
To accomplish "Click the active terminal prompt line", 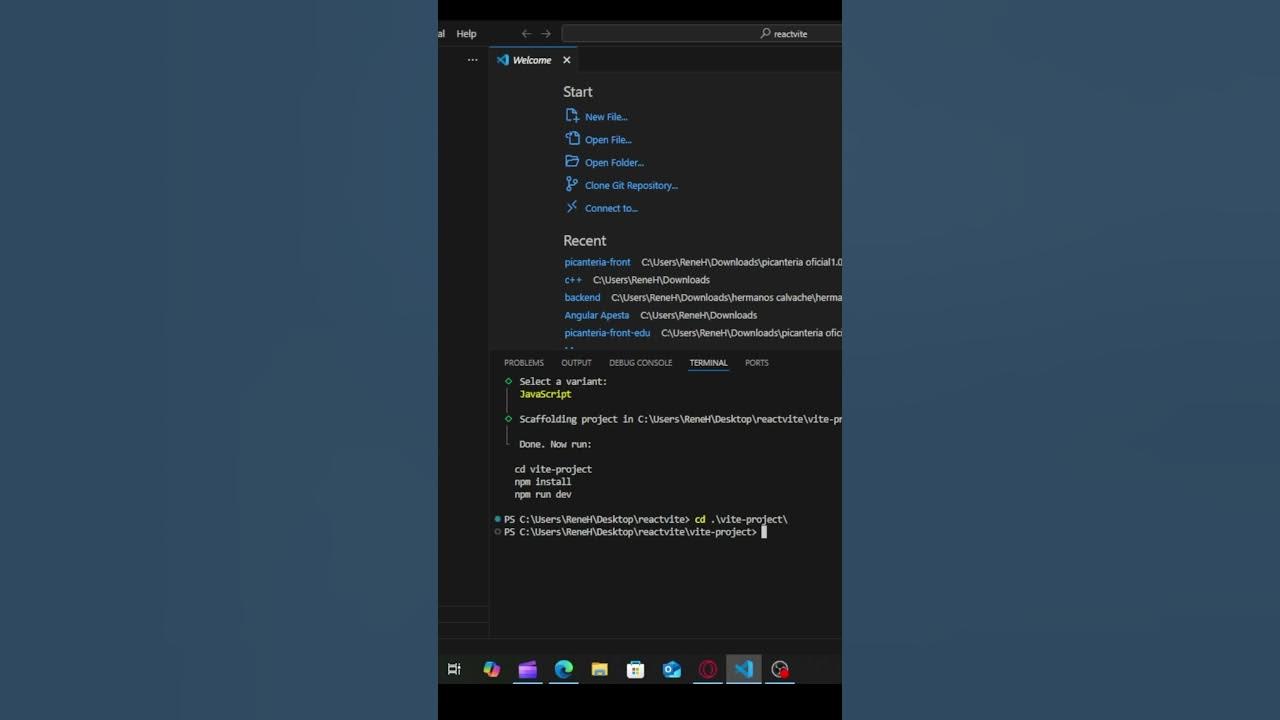I will click(635, 532).
